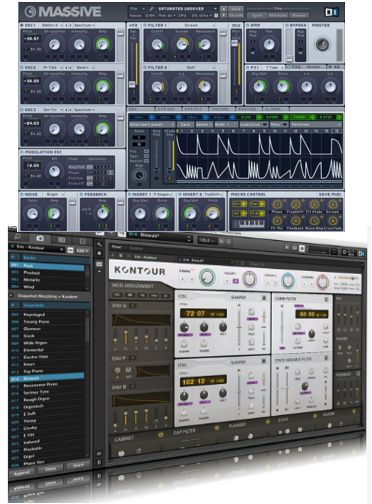
Task: Click the 5 LFO crosshair modulation handle
Action: click(x=259, y=117)
